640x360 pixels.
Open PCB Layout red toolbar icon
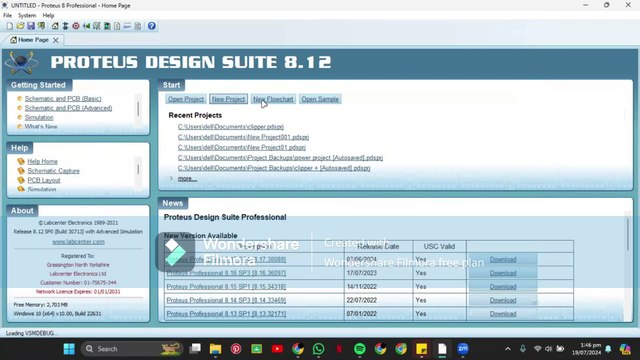76,26
